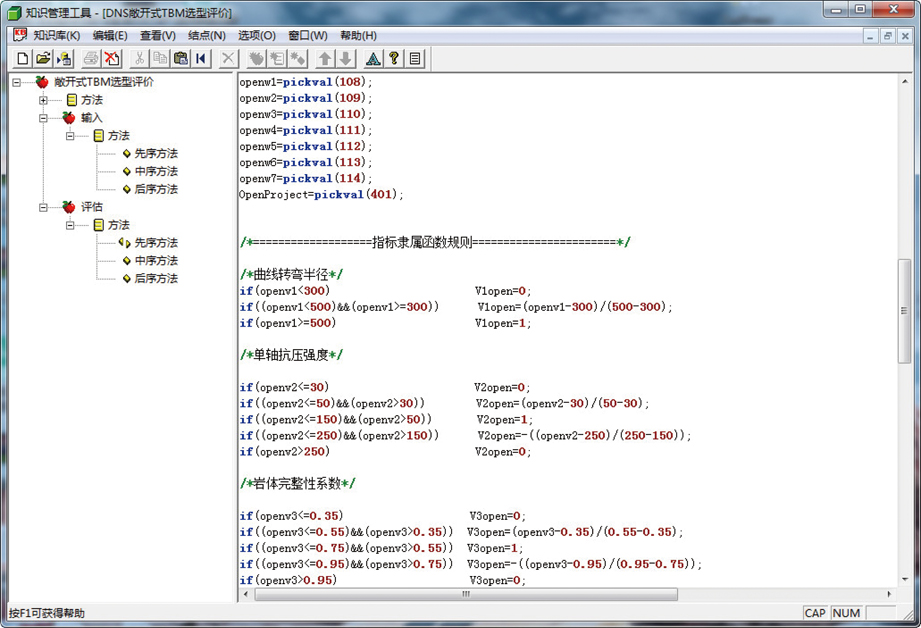Click the scissors Cut icon
The height and width of the screenshot is (628, 921).
click(x=139, y=58)
